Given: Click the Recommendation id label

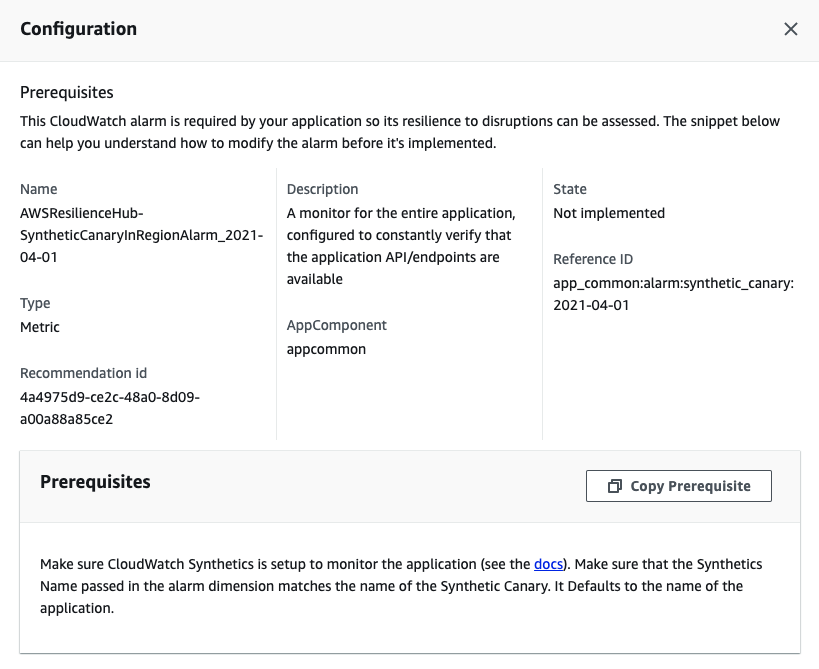Looking at the screenshot, I should (83, 373).
